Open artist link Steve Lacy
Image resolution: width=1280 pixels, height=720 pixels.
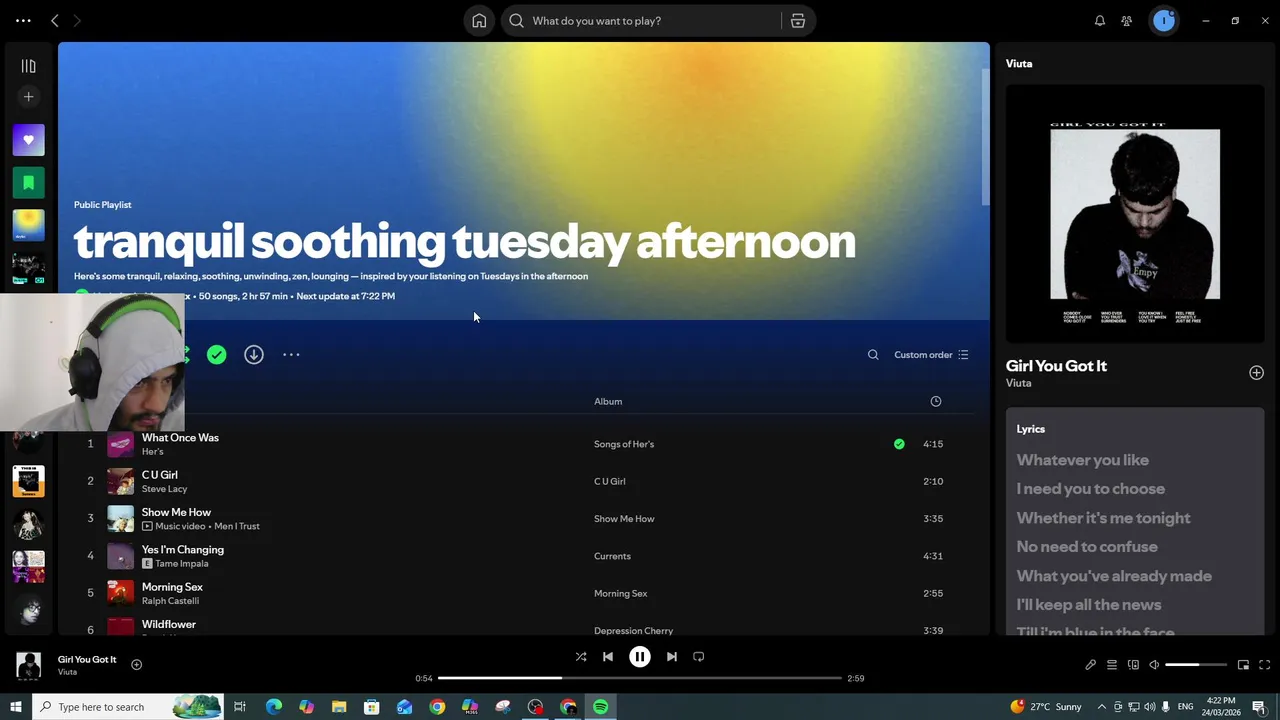[164, 489]
